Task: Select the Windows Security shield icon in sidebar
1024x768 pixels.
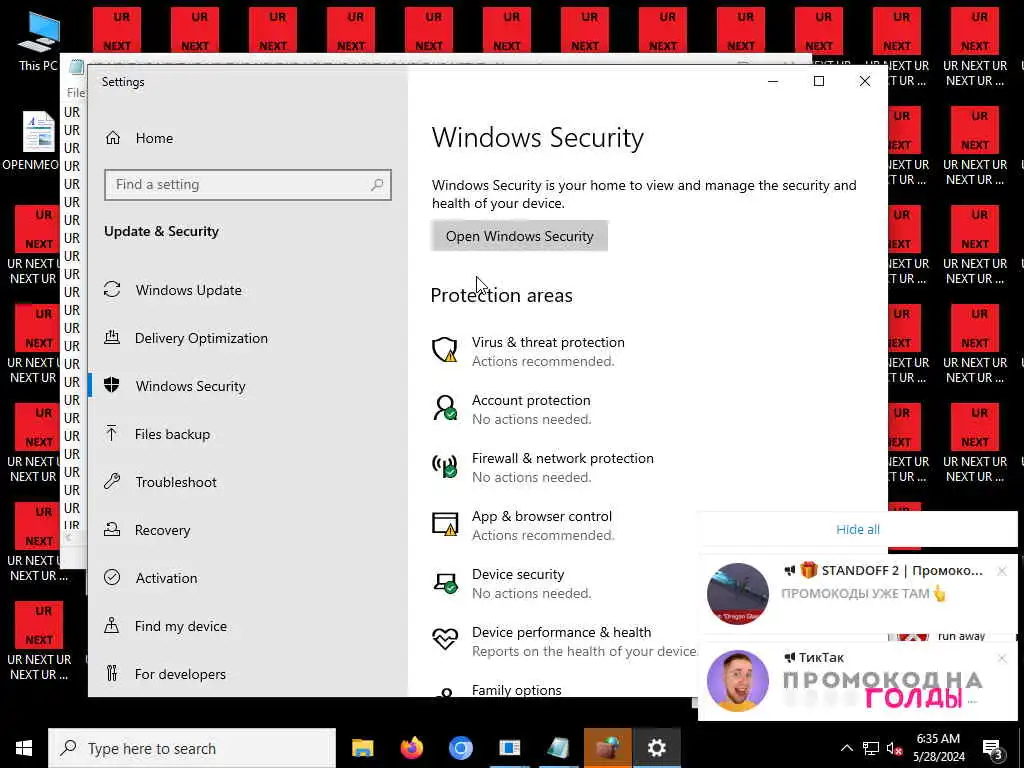Action: coord(112,385)
